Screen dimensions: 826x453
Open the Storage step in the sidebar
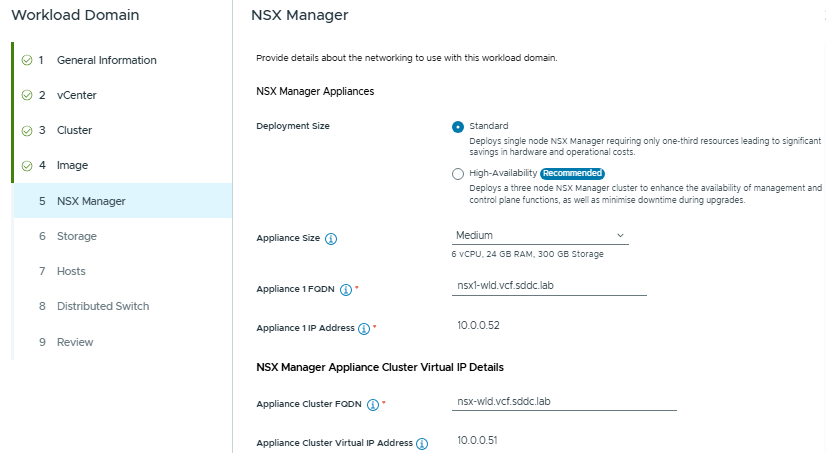pos(76,236)
